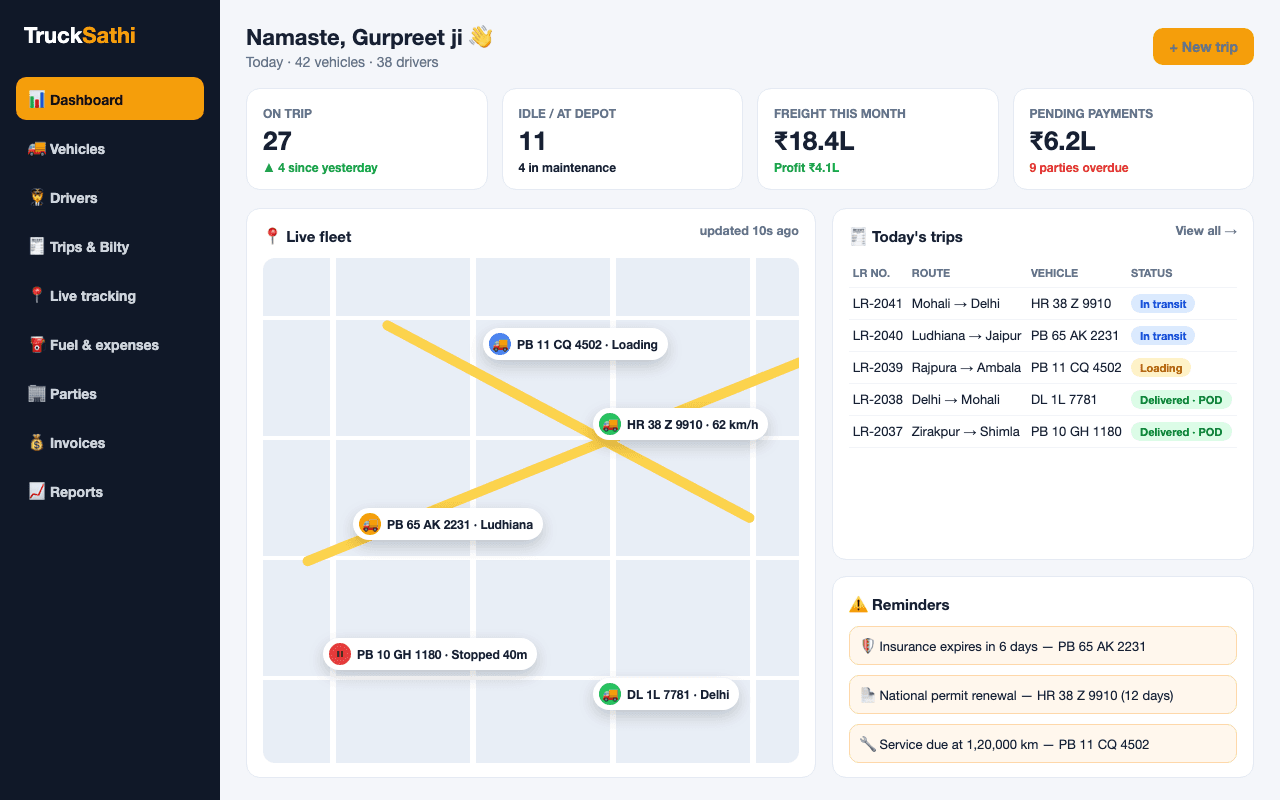The image size is (1280, 800).
Task: Click the driver icon beside Drivers
Action: click(x=36, y=197)
